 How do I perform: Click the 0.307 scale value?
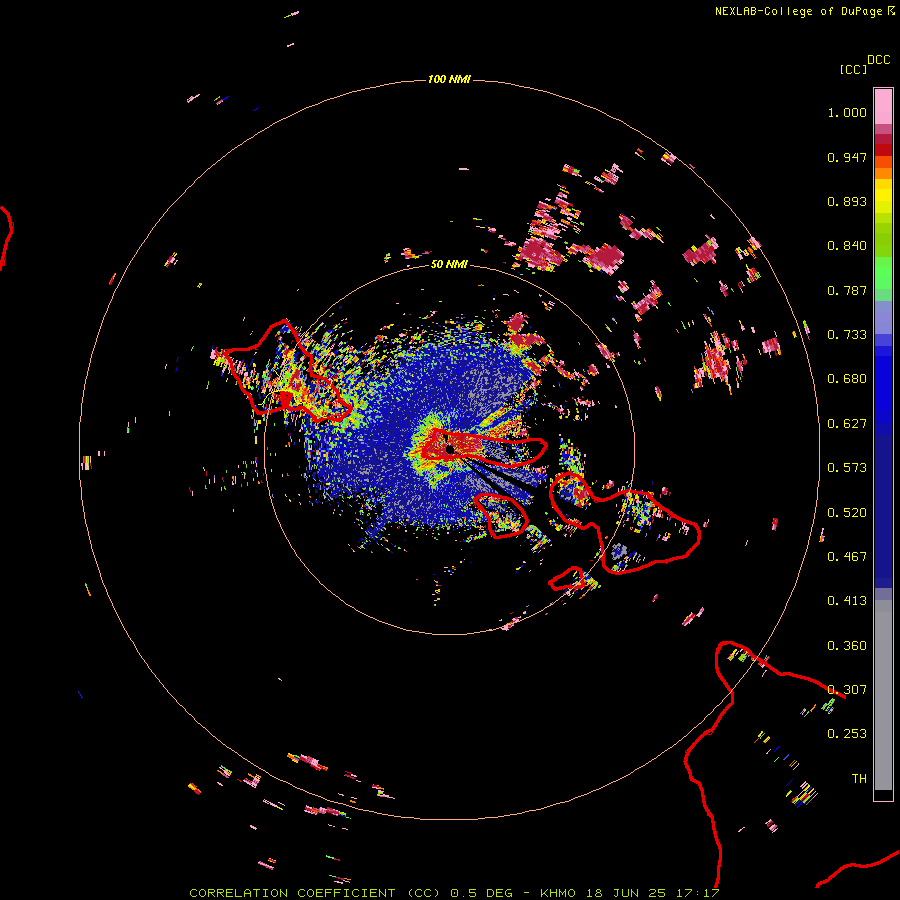(847, 690)
